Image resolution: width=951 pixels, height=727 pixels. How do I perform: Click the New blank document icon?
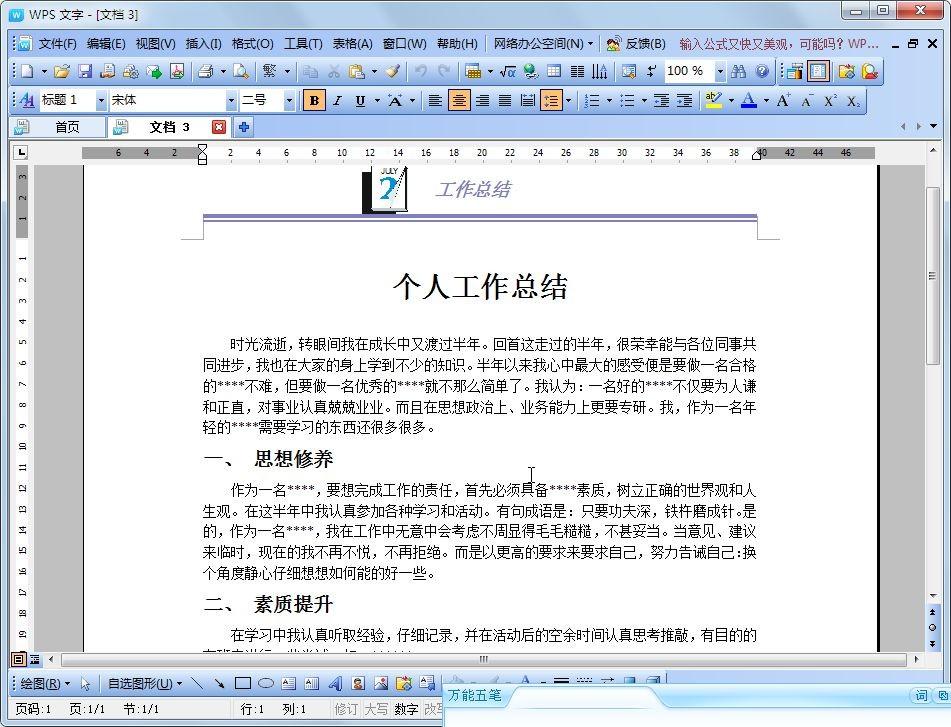(x=27, y=72)
